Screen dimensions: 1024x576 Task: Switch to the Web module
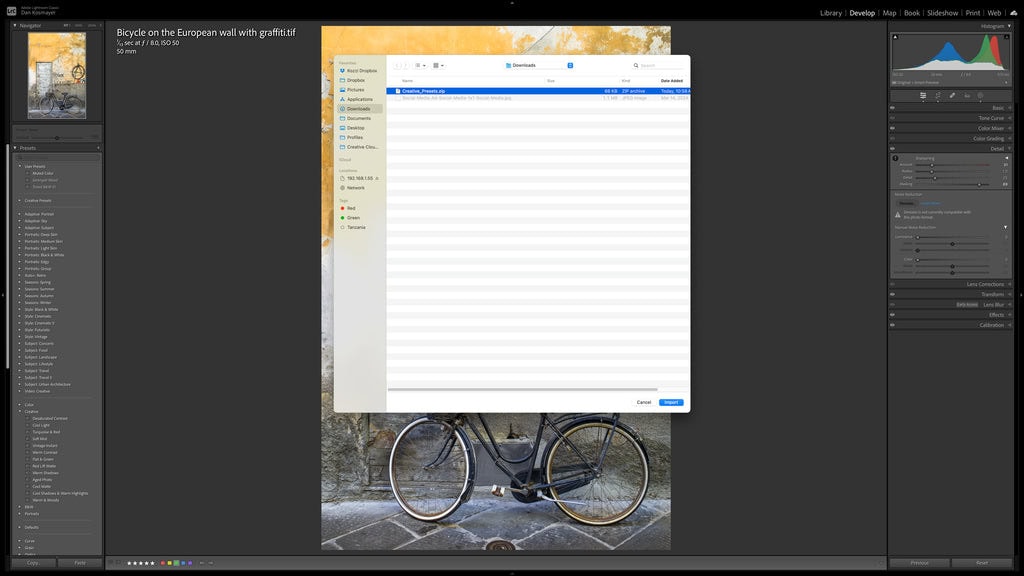click(x=994, y=13)
